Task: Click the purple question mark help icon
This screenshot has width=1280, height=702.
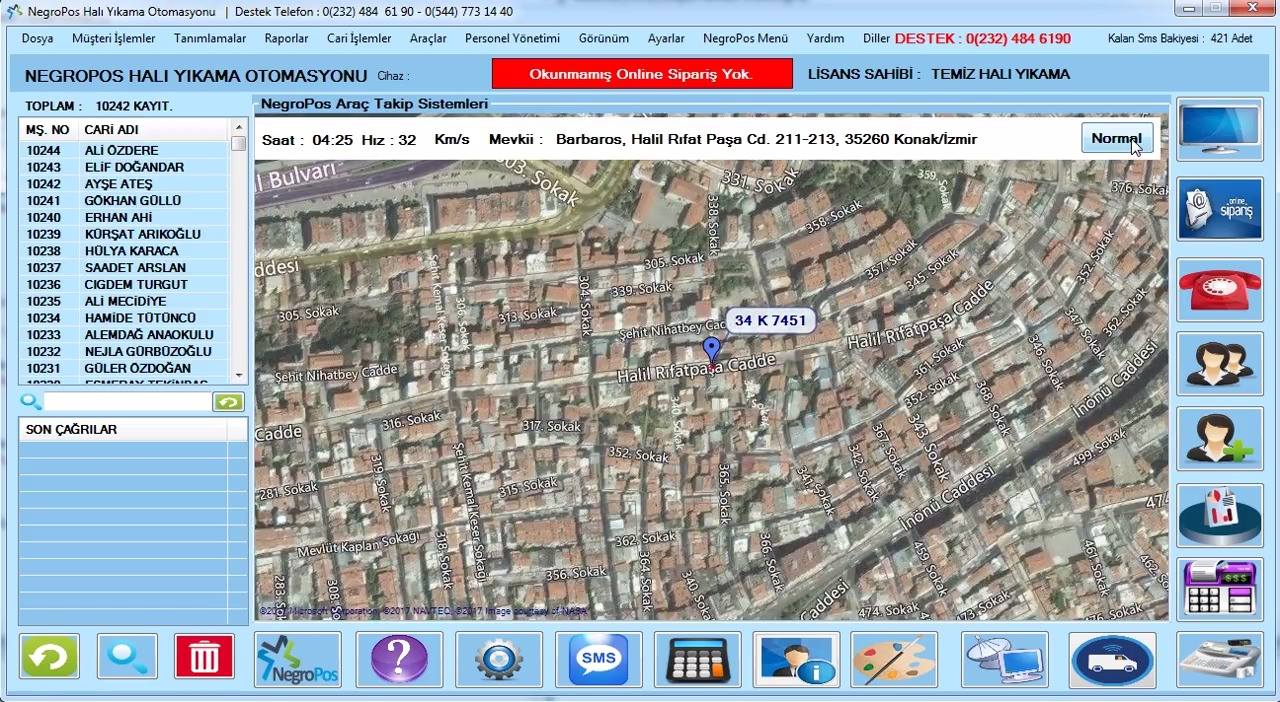Action: tap(399, 659)
